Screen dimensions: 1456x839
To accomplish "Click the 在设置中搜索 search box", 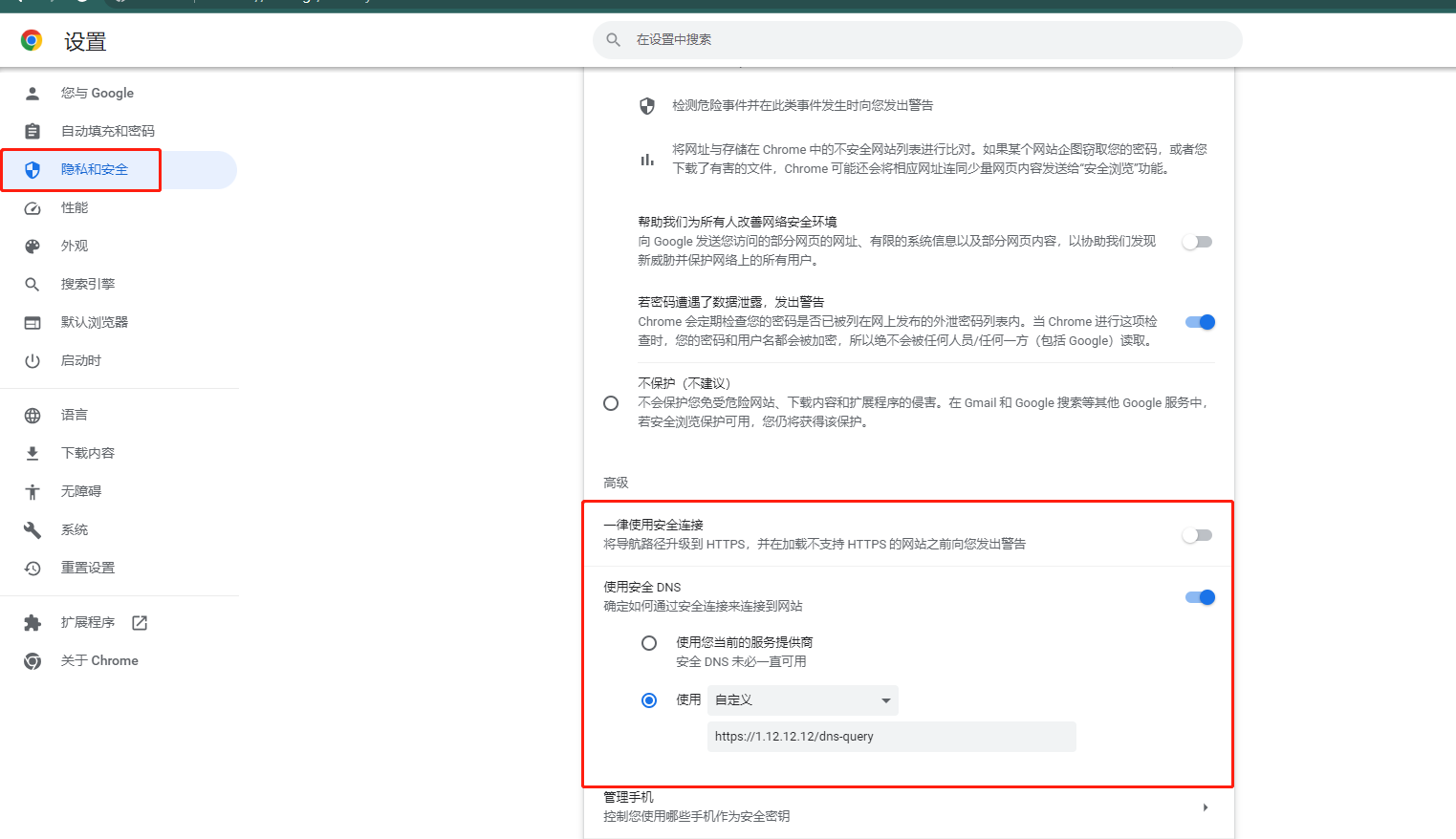I will click(x=918, y=40).
